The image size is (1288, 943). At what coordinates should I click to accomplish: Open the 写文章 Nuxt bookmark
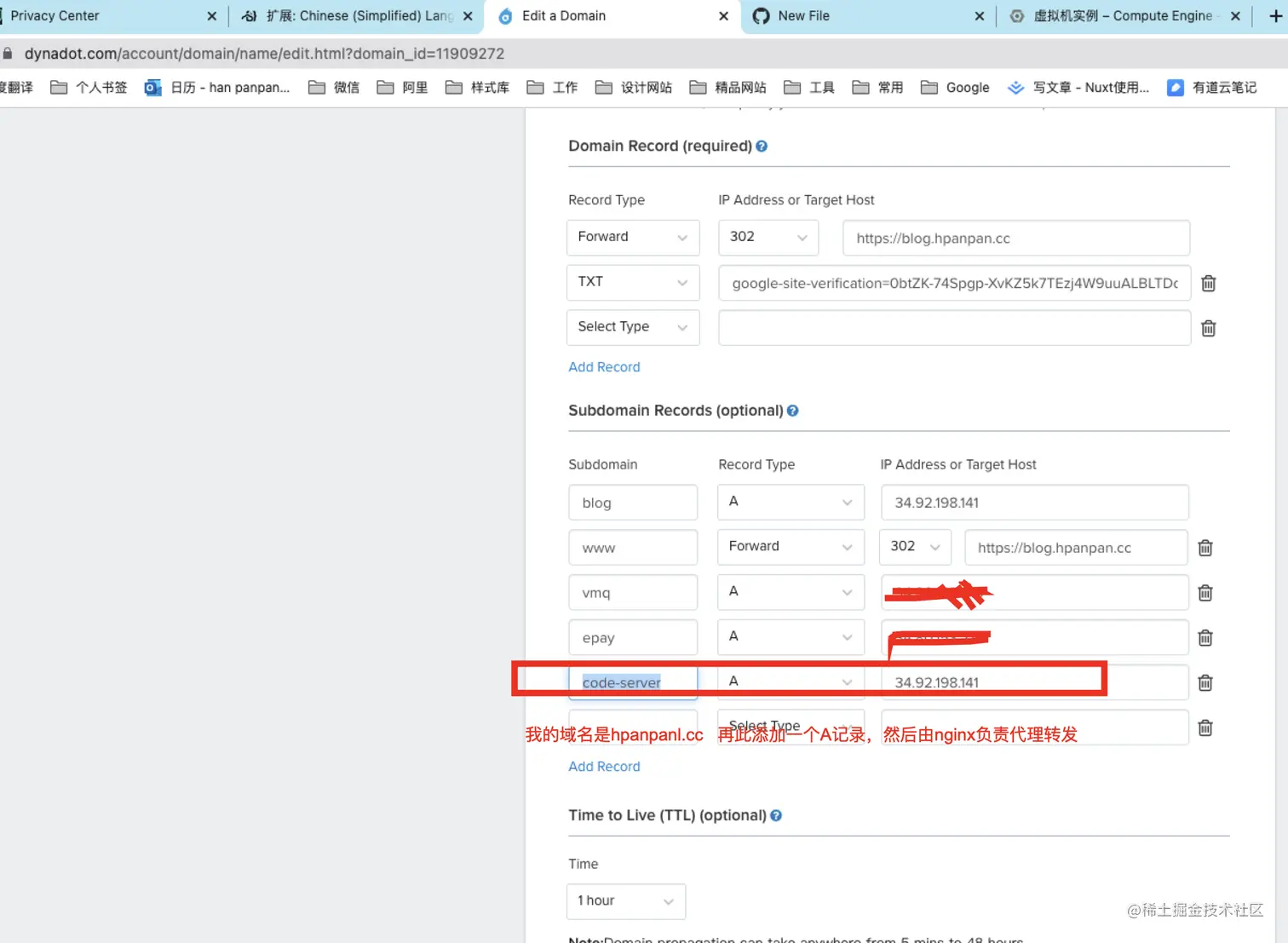(1078, 88)
